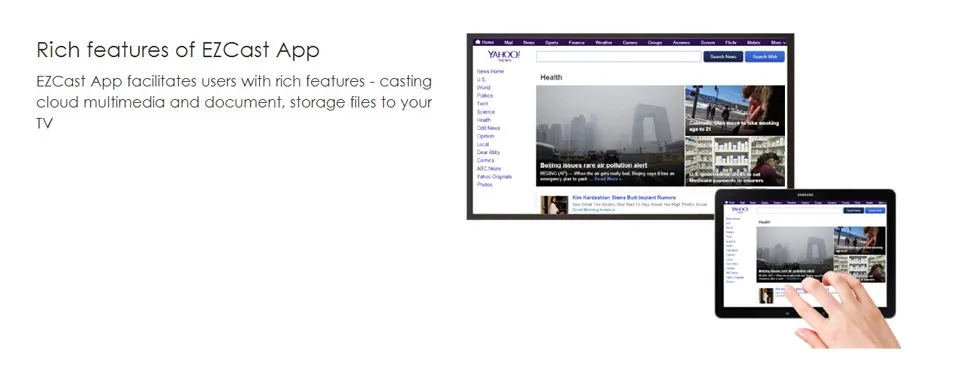Open the Colorado smoking age story on TV

[x=735, y=110]
